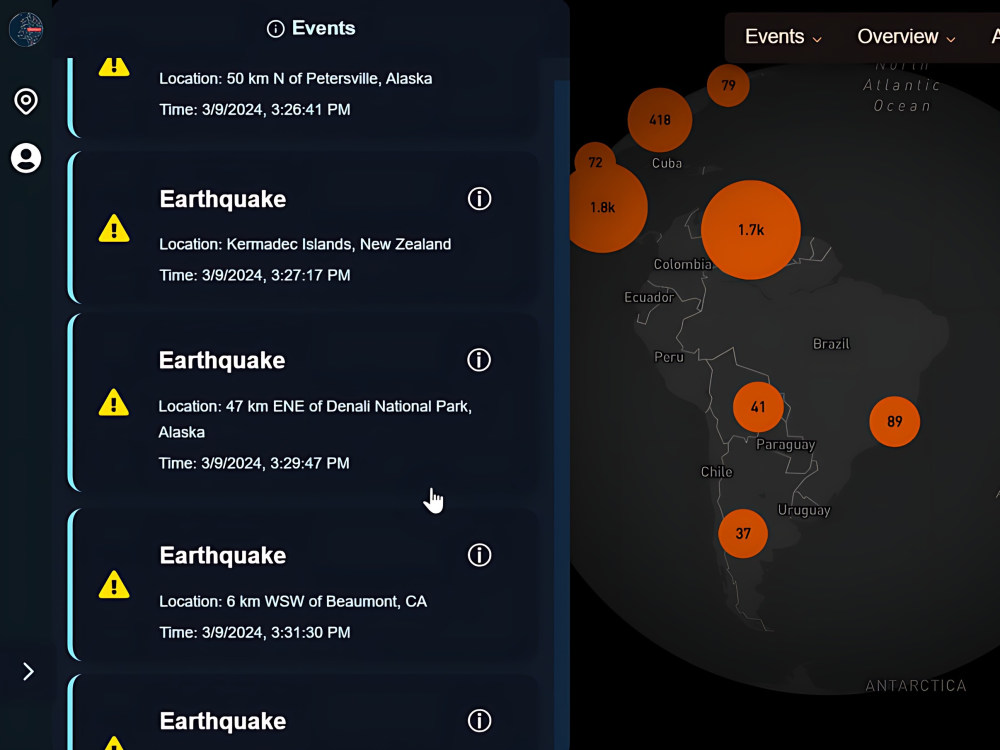Image resolution: width=1000 pixels, height=750 pixels.
Task: Select the 41 event cluster near Paraguay
Action: point(758,407)
